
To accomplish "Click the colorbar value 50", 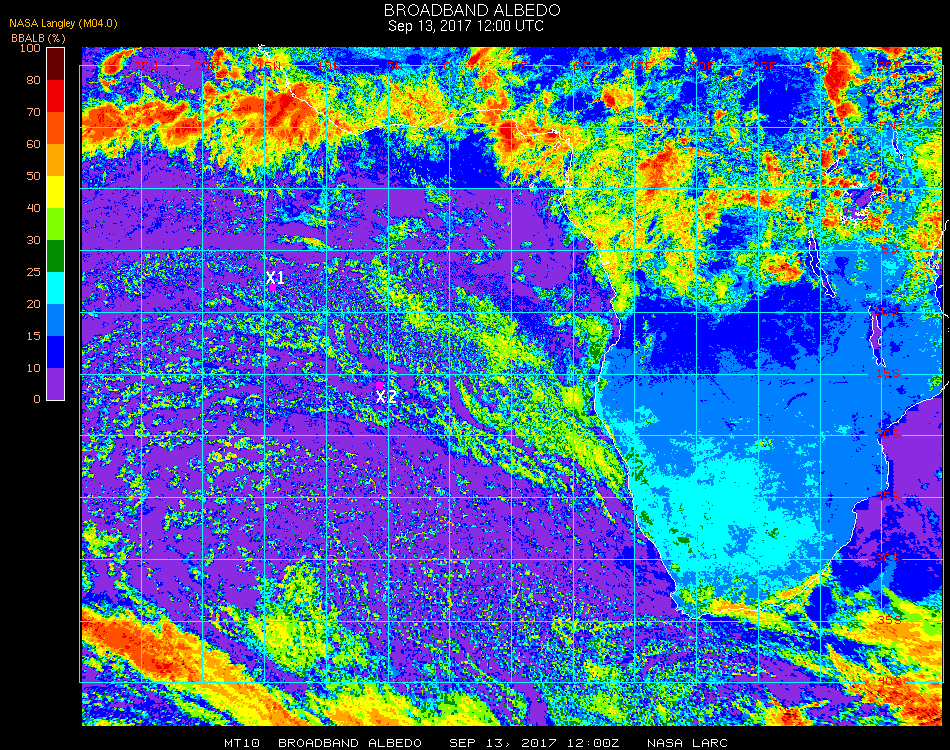I will 33,176.
